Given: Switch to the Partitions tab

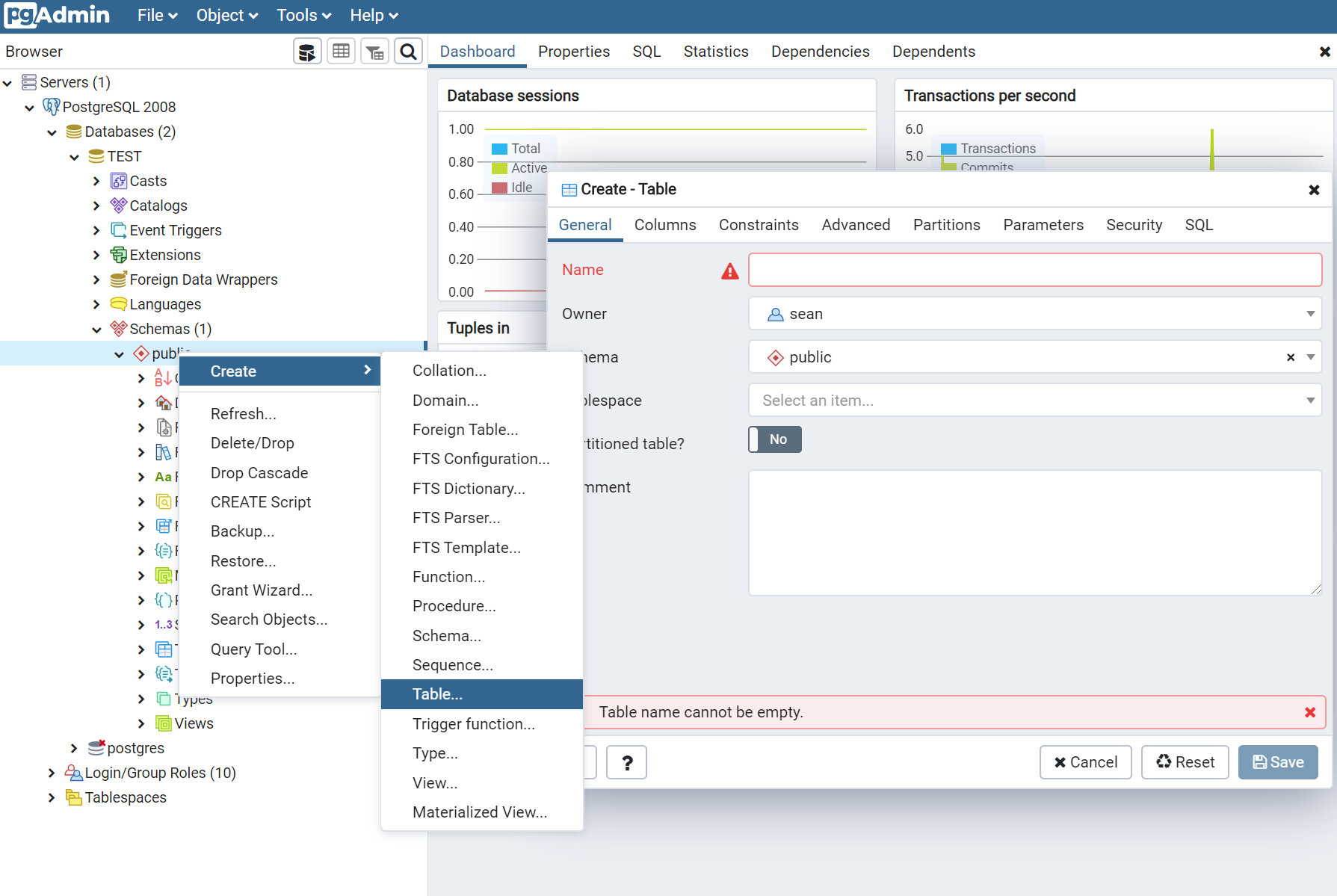Looking at the screenshot, I should (x=946, y=225).
